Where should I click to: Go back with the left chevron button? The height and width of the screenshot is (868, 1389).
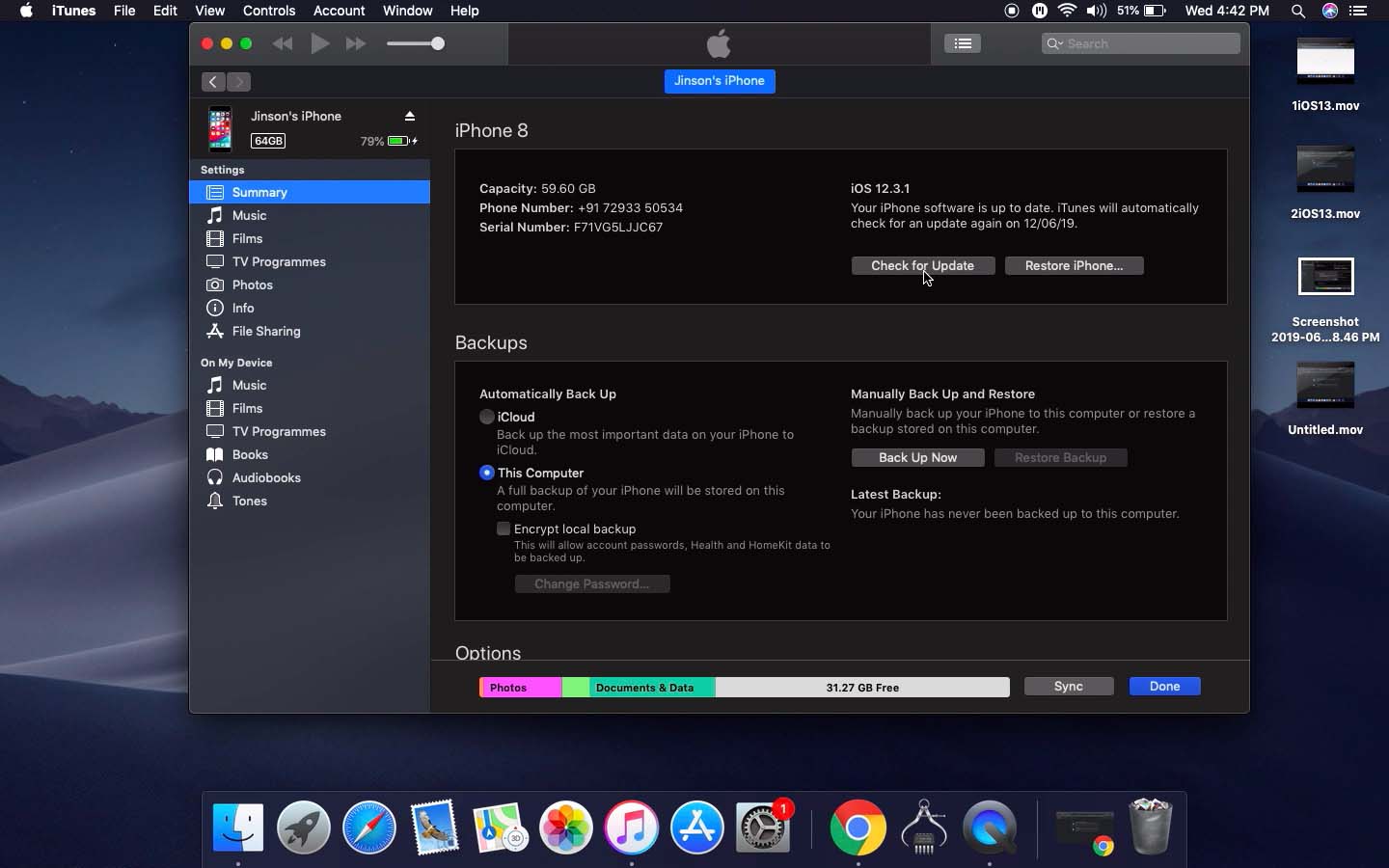(213, 82)
